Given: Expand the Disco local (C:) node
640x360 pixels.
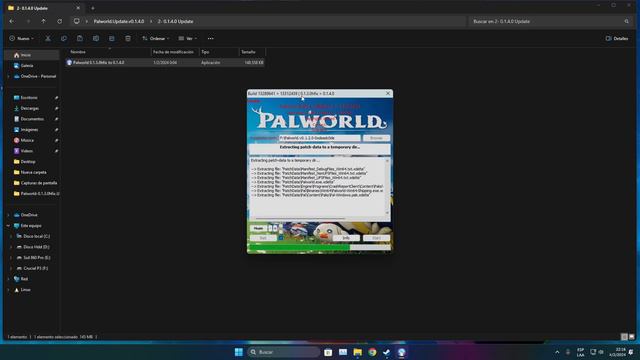Looking at the screenshot, I should pyautogui.click(x=11, y=236).
